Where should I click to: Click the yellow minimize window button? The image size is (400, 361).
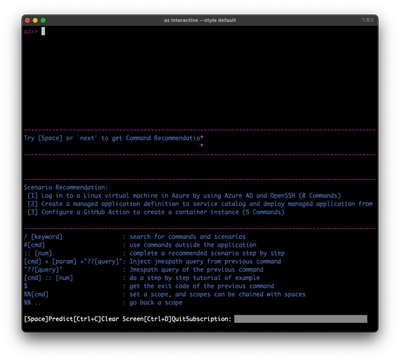click(35, 20)
